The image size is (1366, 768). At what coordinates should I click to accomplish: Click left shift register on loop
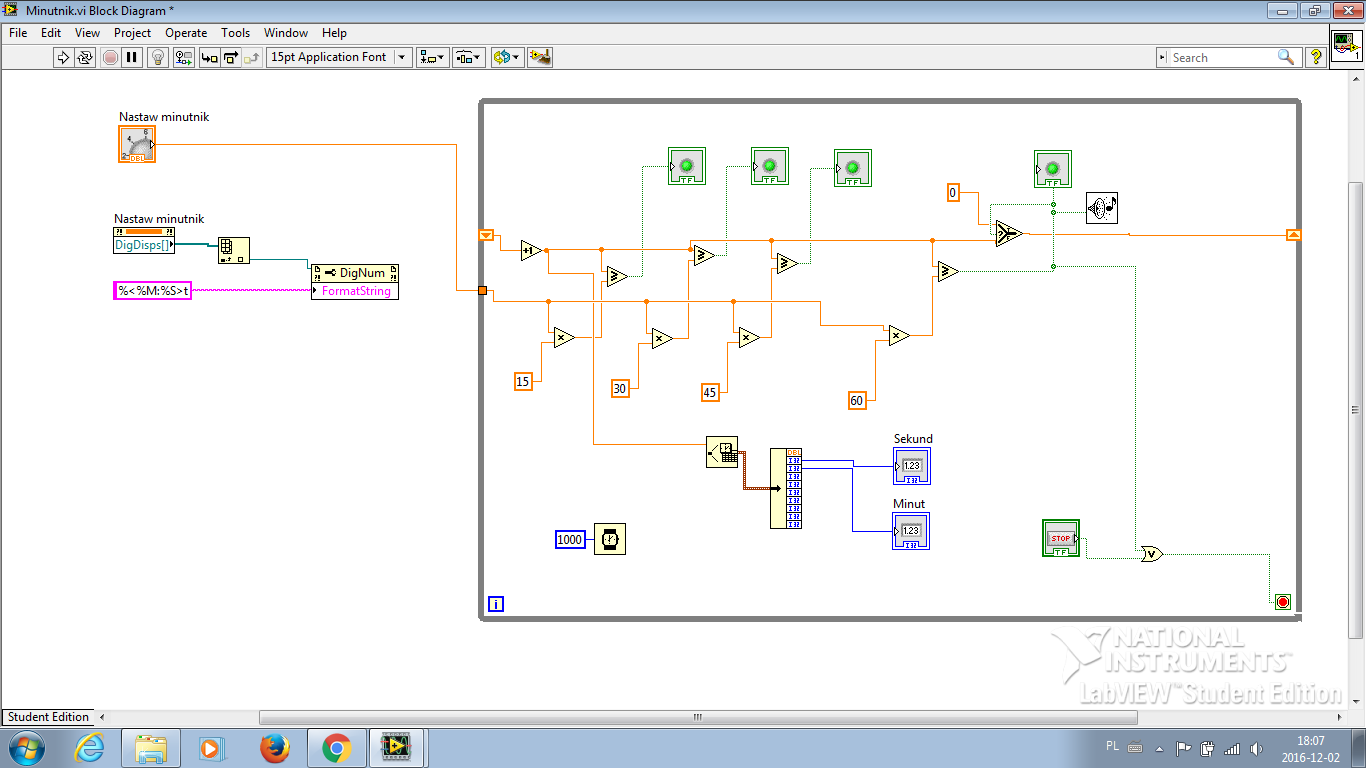(486, 235)
